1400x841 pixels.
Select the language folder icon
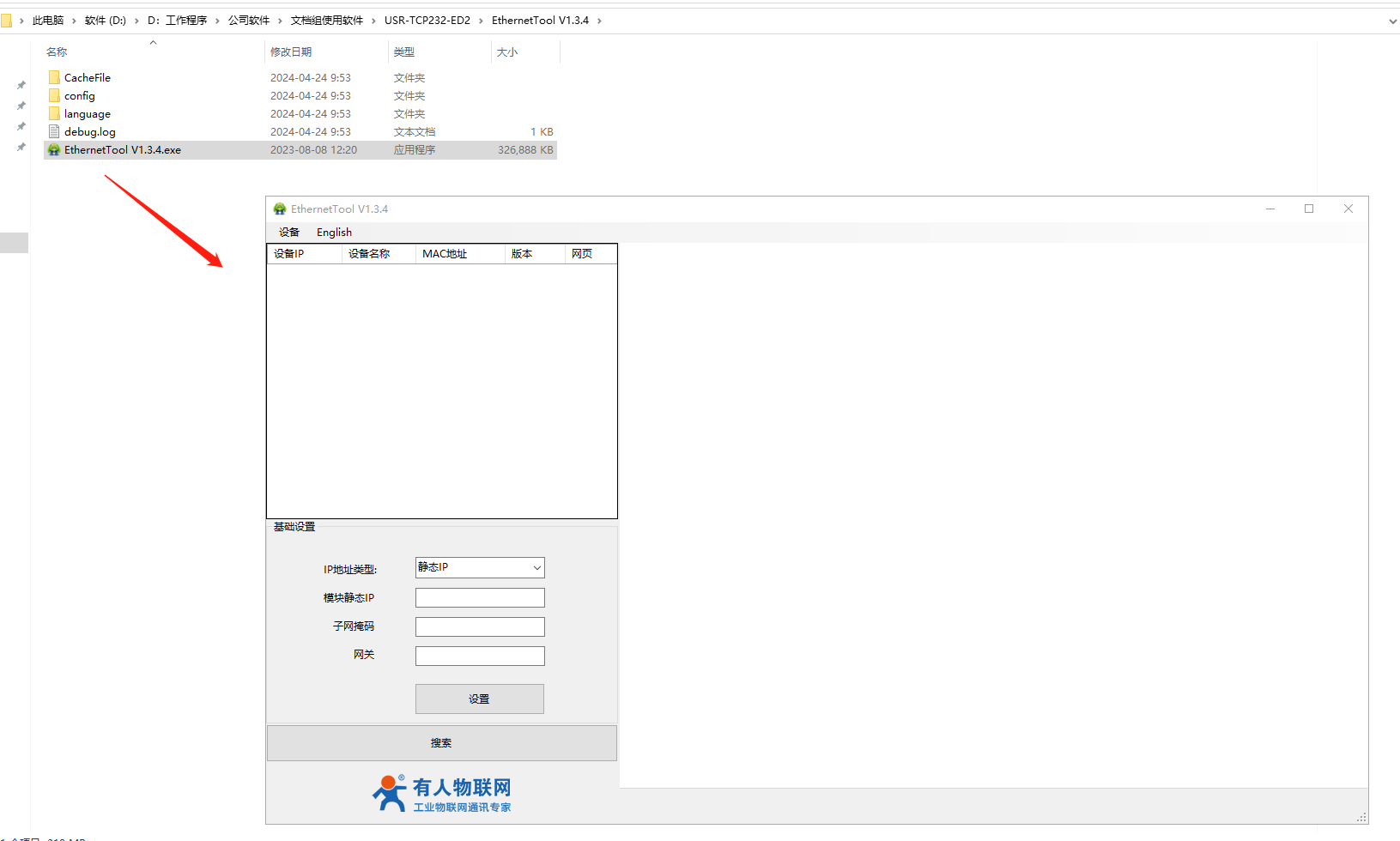click(54, 113)
